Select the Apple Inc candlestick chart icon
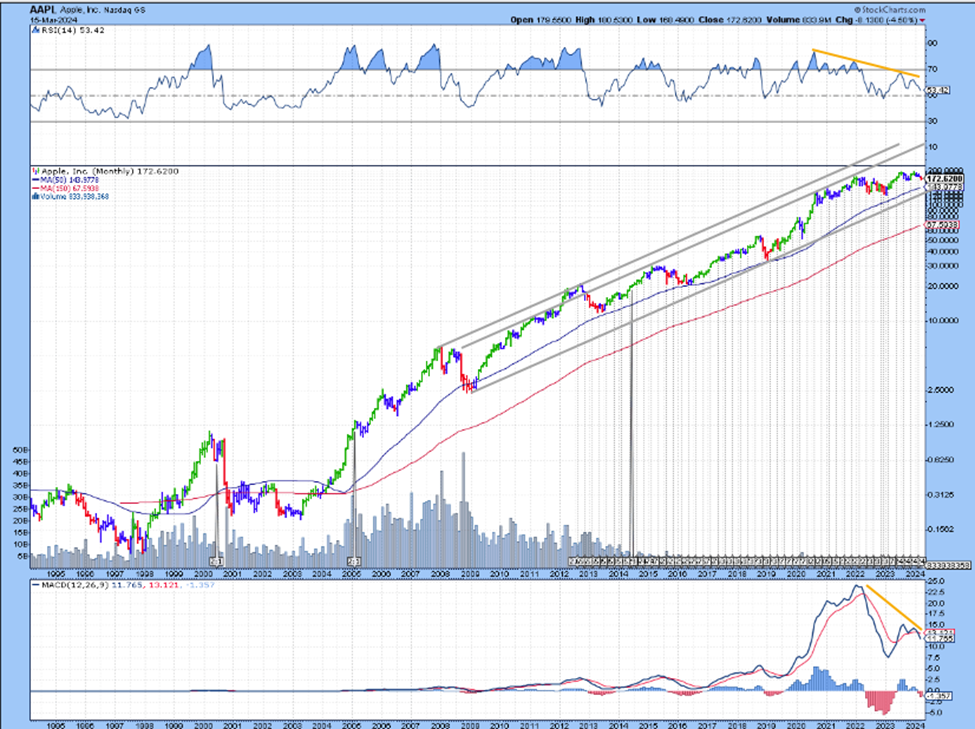This screenshot has width=975, height=729. (x=35, y=171)
